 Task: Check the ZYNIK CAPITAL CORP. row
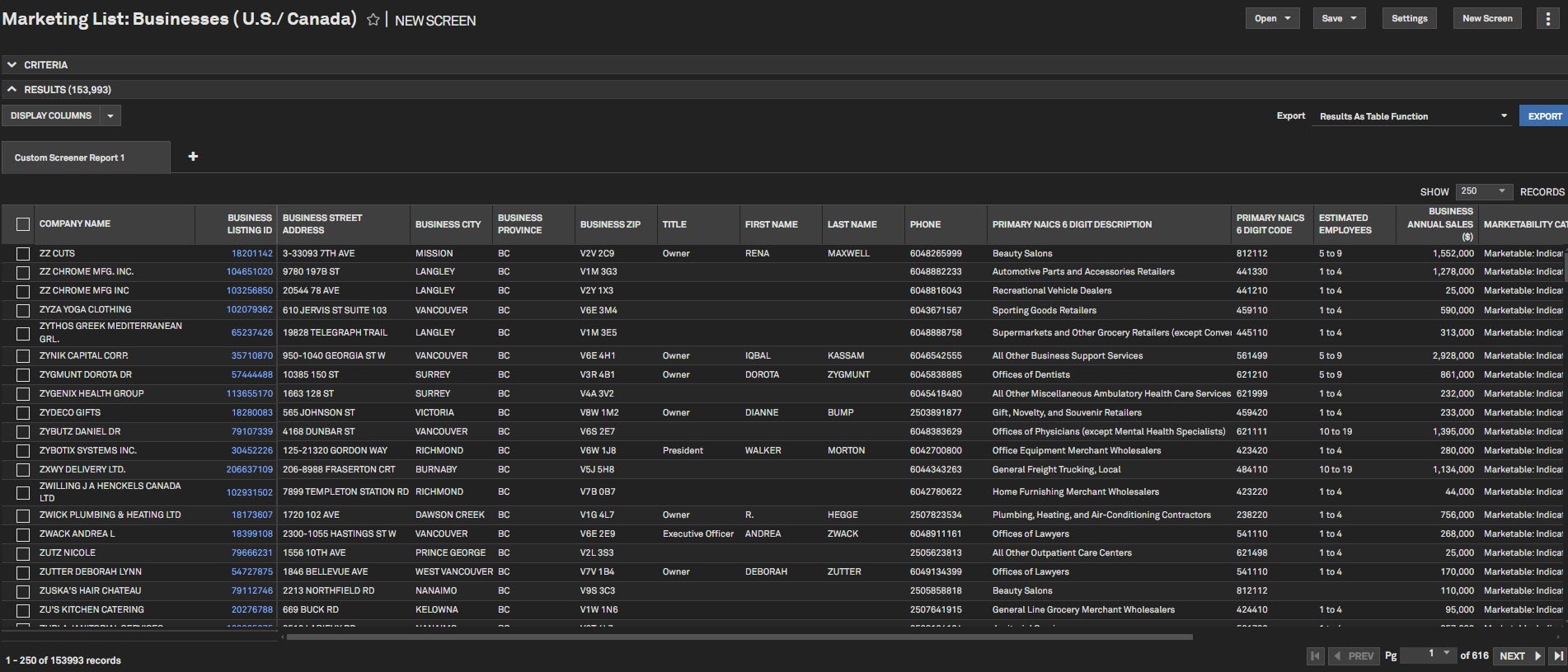(23, 356)
